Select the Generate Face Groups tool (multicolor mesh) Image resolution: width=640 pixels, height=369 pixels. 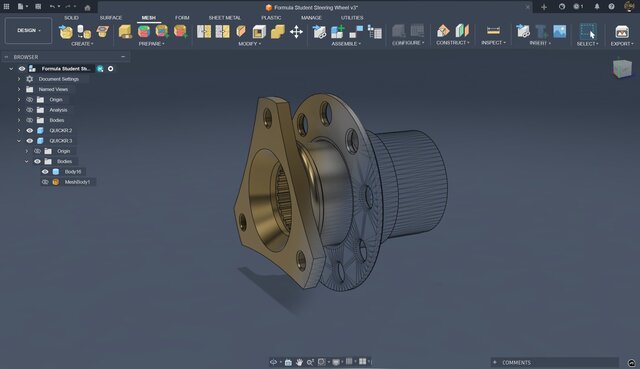144,31
